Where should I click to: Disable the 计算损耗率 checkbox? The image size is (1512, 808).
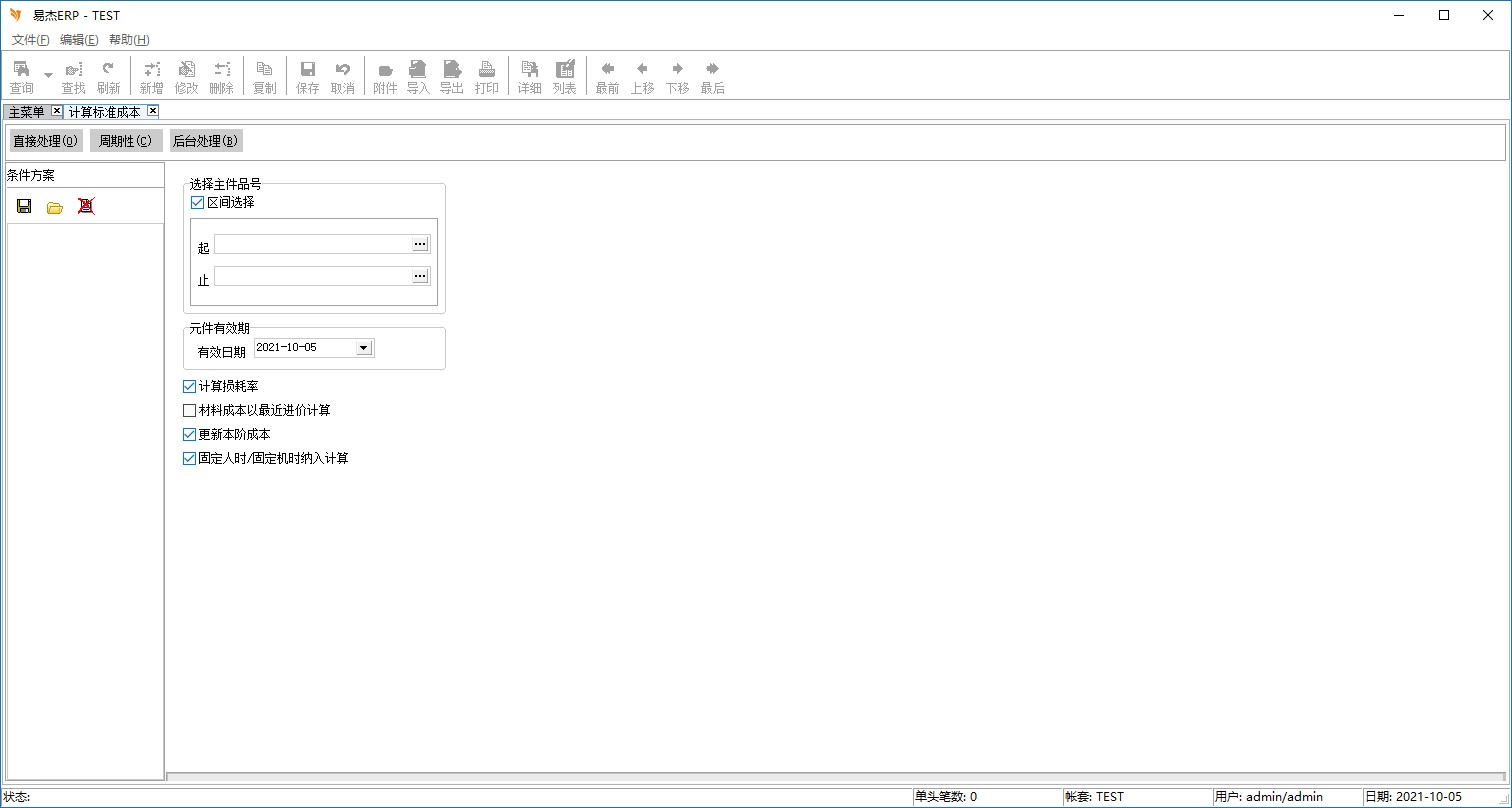pyautogui.click(x=190, y=386)
